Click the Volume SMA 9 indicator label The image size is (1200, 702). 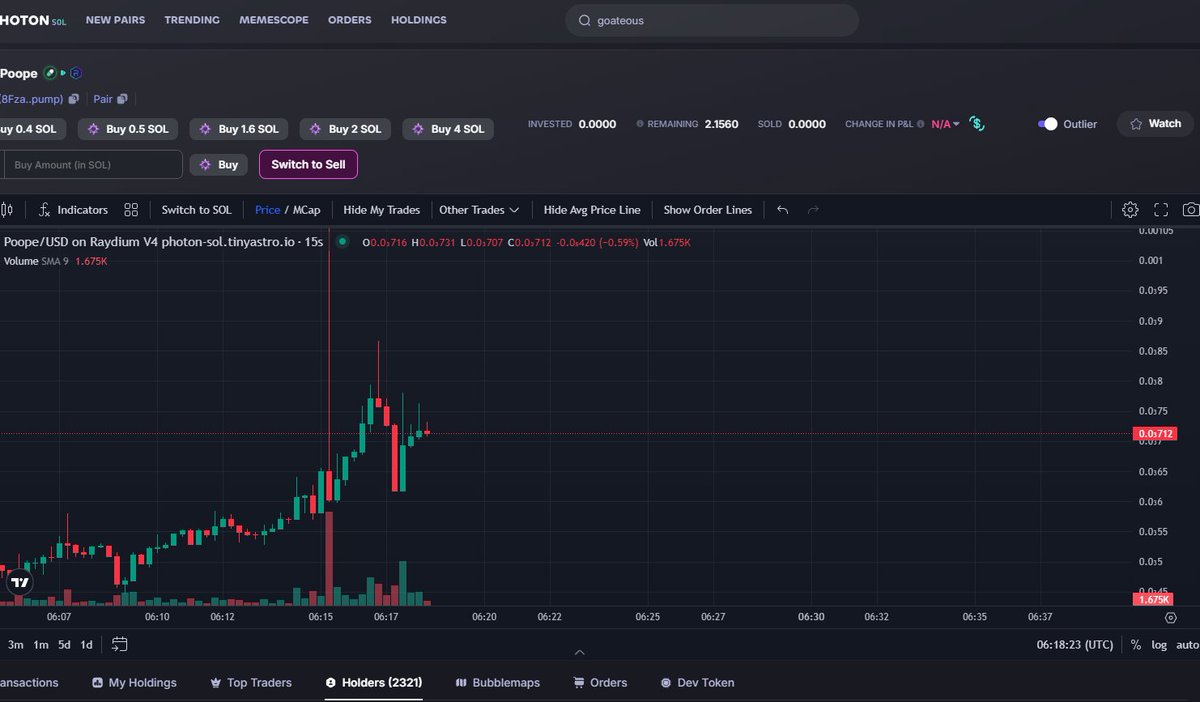point(36,261)
